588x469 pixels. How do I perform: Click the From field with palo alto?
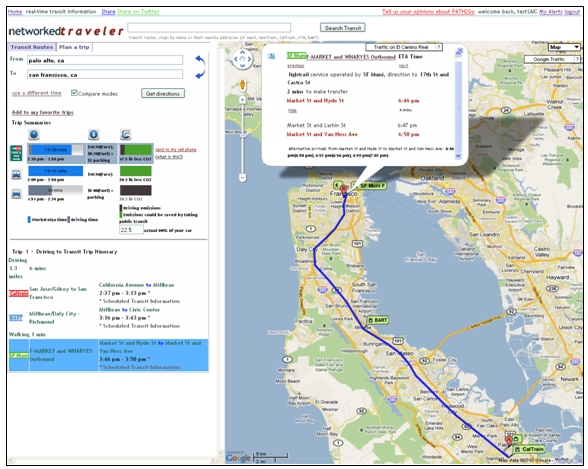coord(105,60)
